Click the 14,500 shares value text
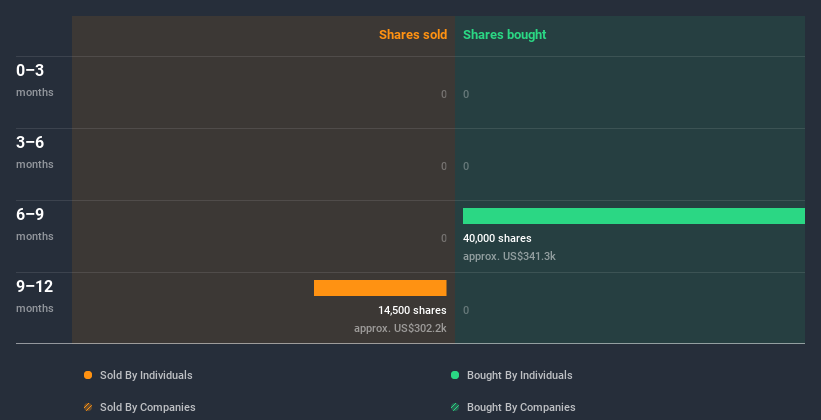 (412, 311)
